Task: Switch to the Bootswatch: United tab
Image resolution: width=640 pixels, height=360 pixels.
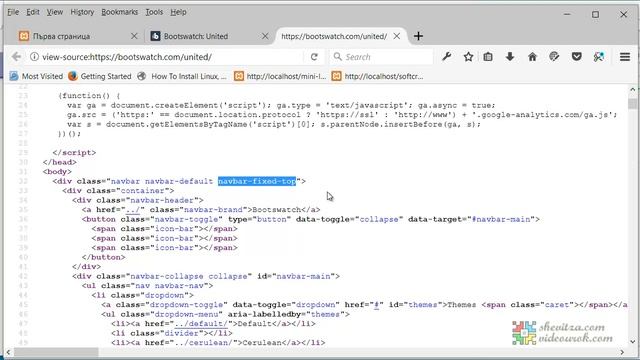Action: [x=208, y=36]
